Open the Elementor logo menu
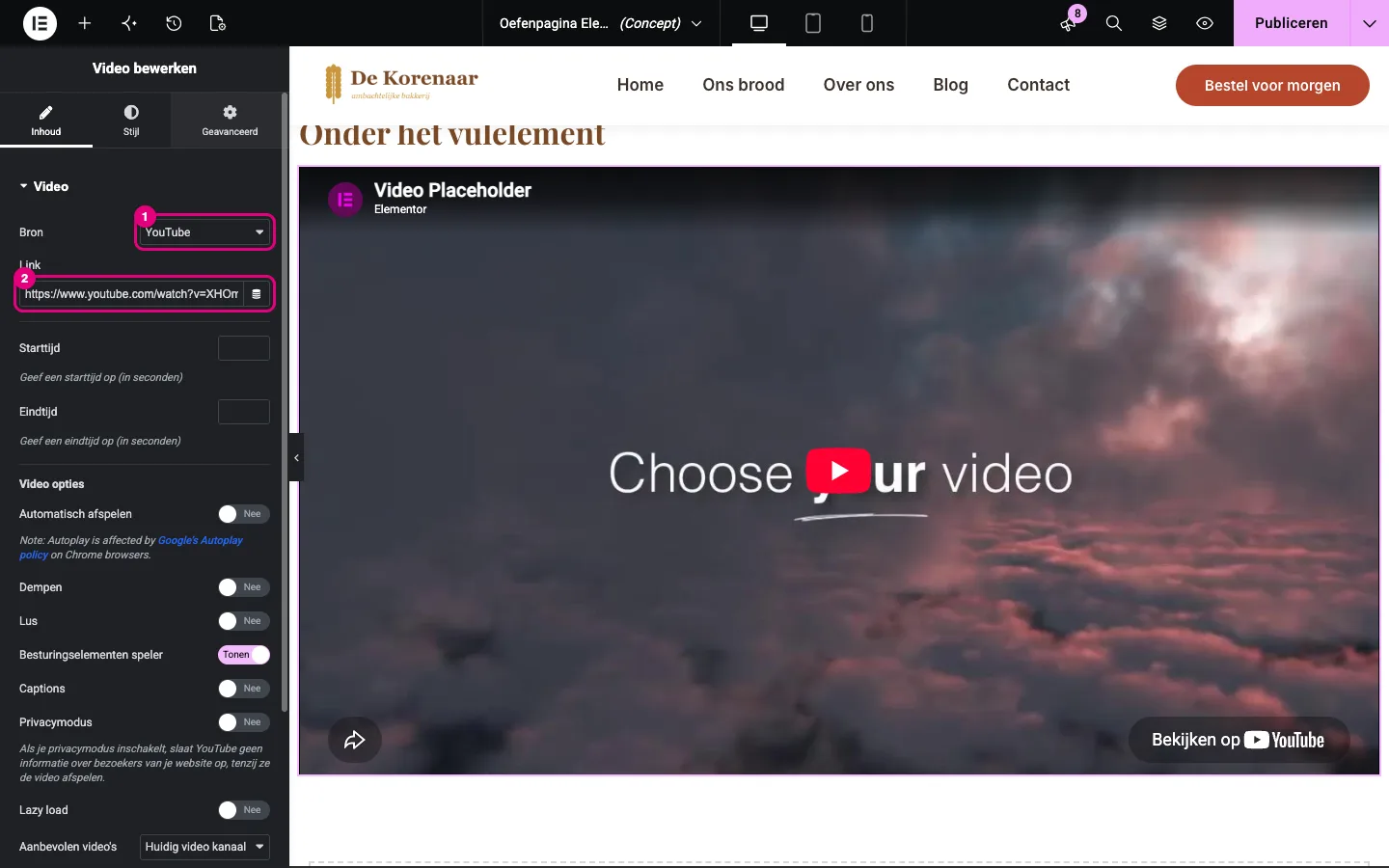Screen dimensions: 1389x868 pos(40,23)
